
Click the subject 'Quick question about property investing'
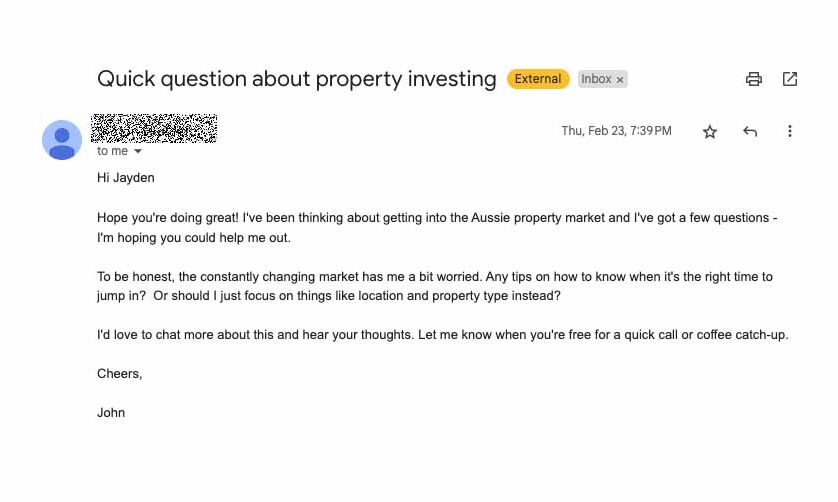pos(297,79)
